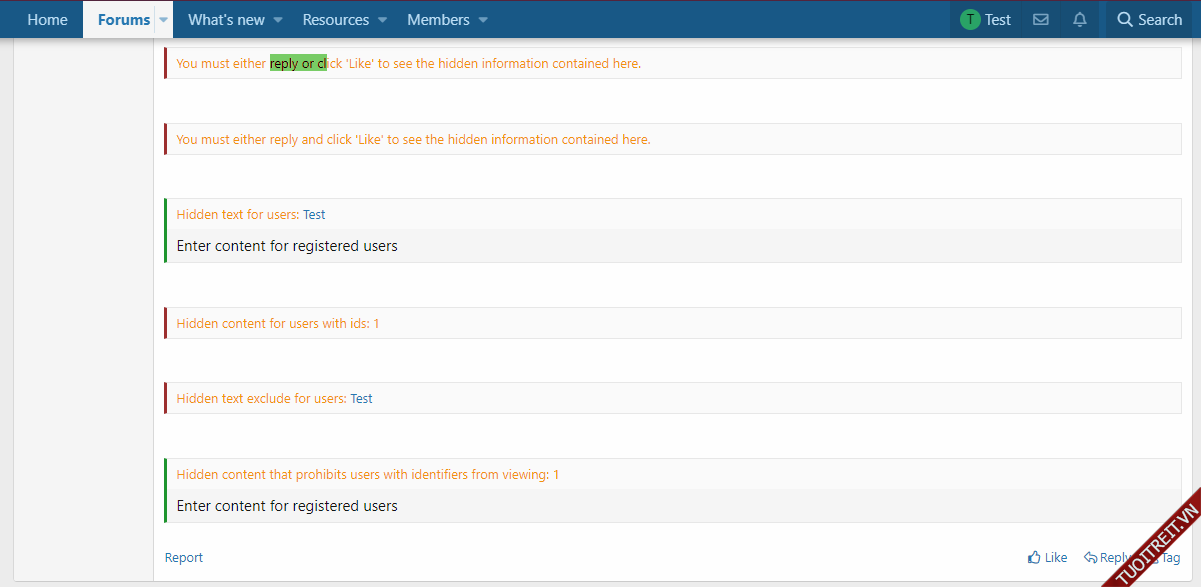Go to the Home tab
Image resolution: width=1201 pixels, height=587 pixels.
47,20
